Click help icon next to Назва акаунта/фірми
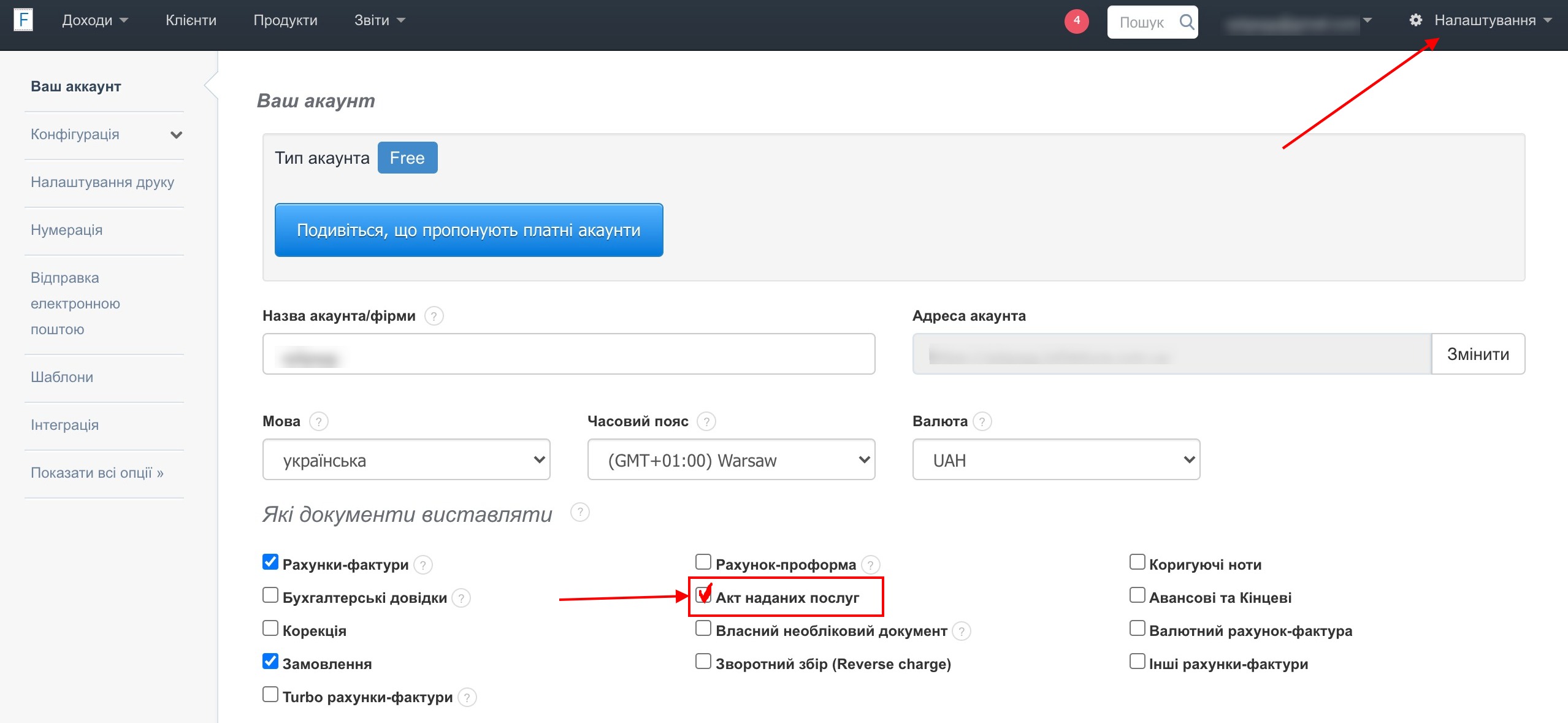 (434, 316)
